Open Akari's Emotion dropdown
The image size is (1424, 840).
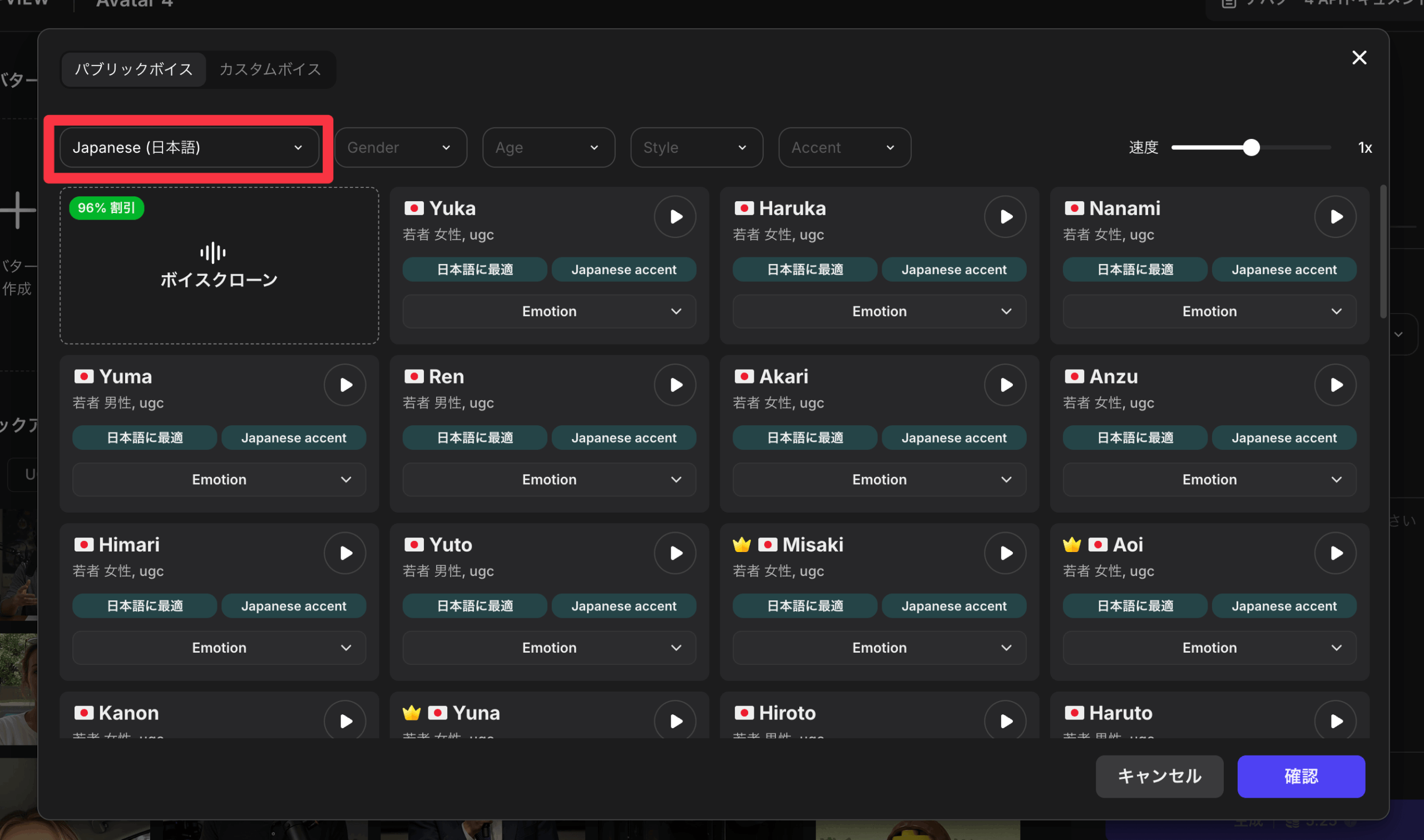(x=879, y=479)
